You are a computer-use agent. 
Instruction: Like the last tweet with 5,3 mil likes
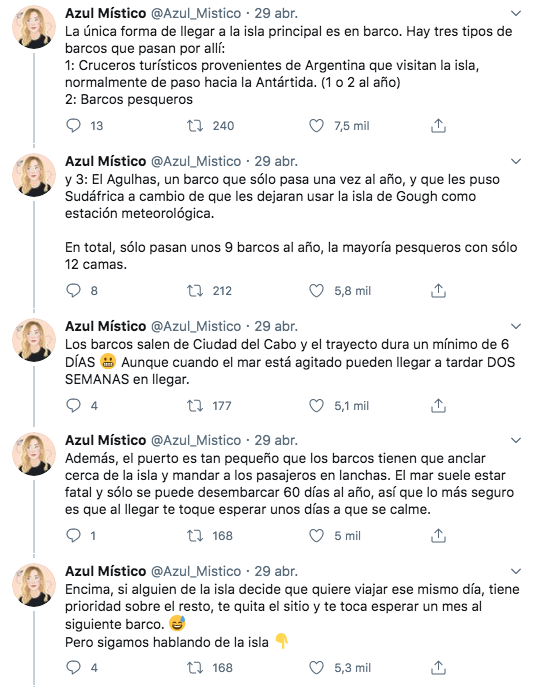pyautogui.click(x=316, y=668)
